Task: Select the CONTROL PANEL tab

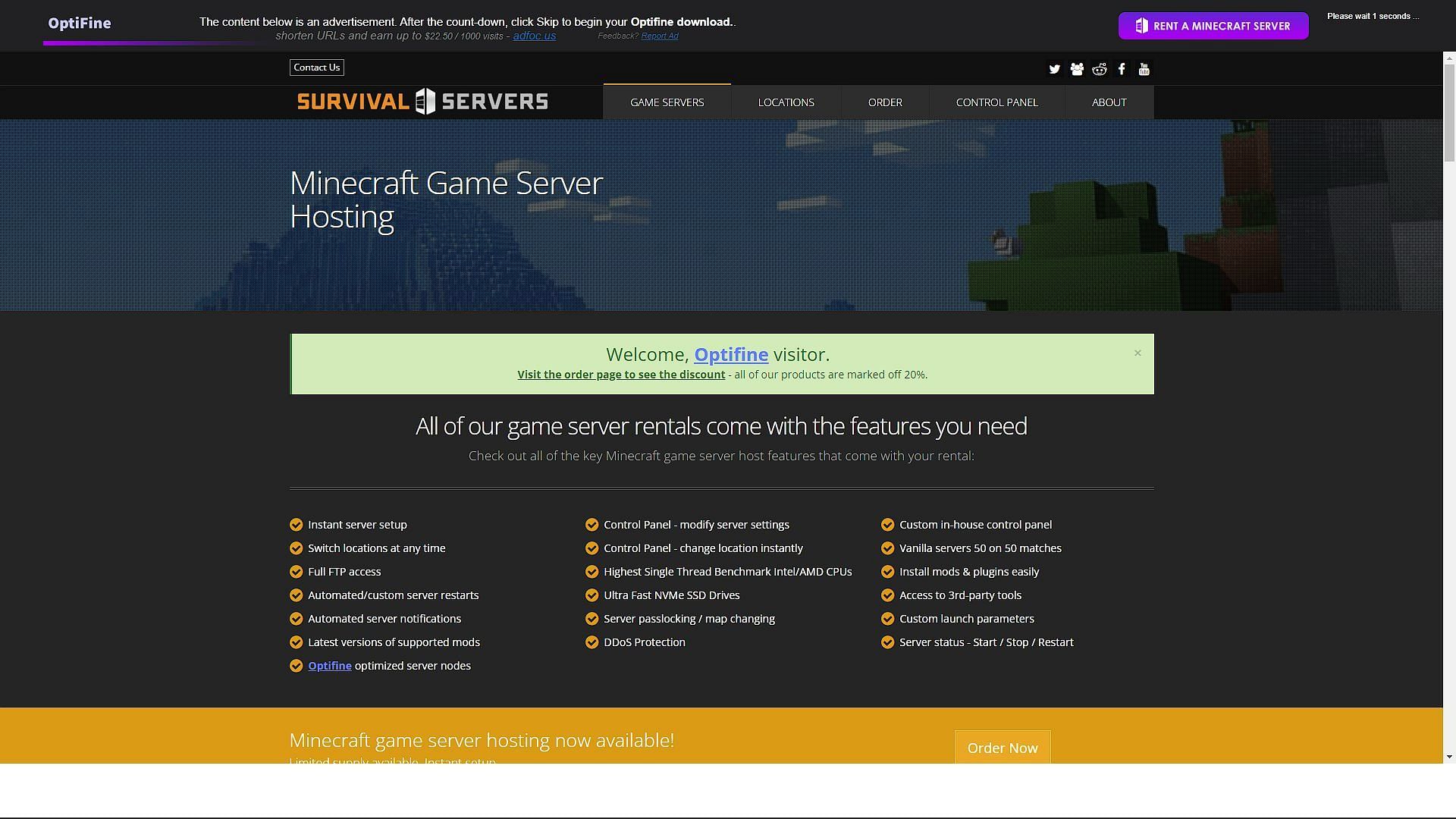Action: (x=997, y=101)
